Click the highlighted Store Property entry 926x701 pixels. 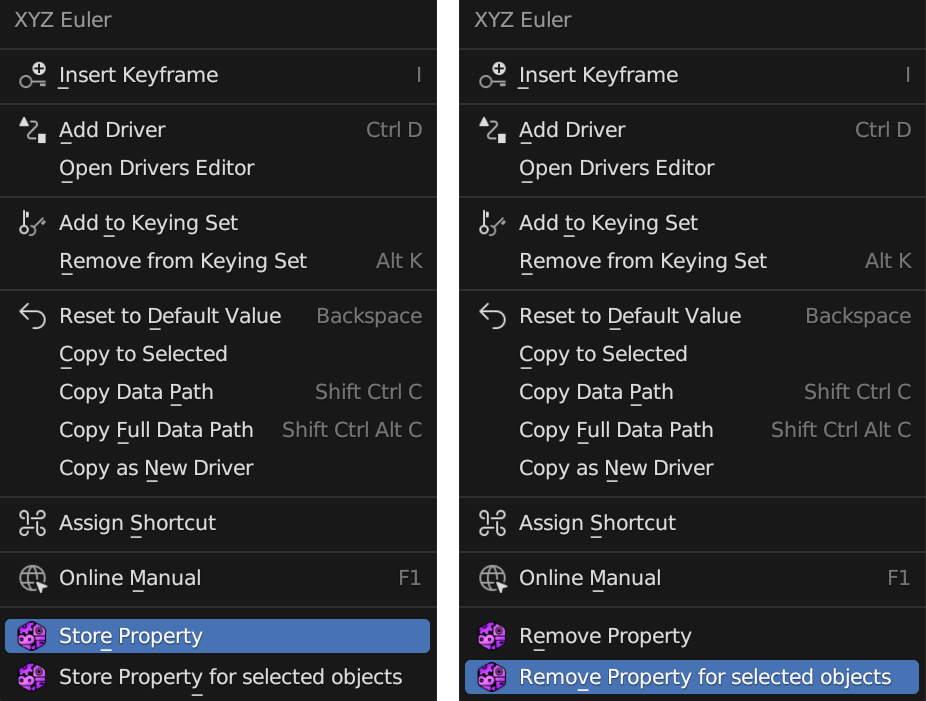[131, 635]
